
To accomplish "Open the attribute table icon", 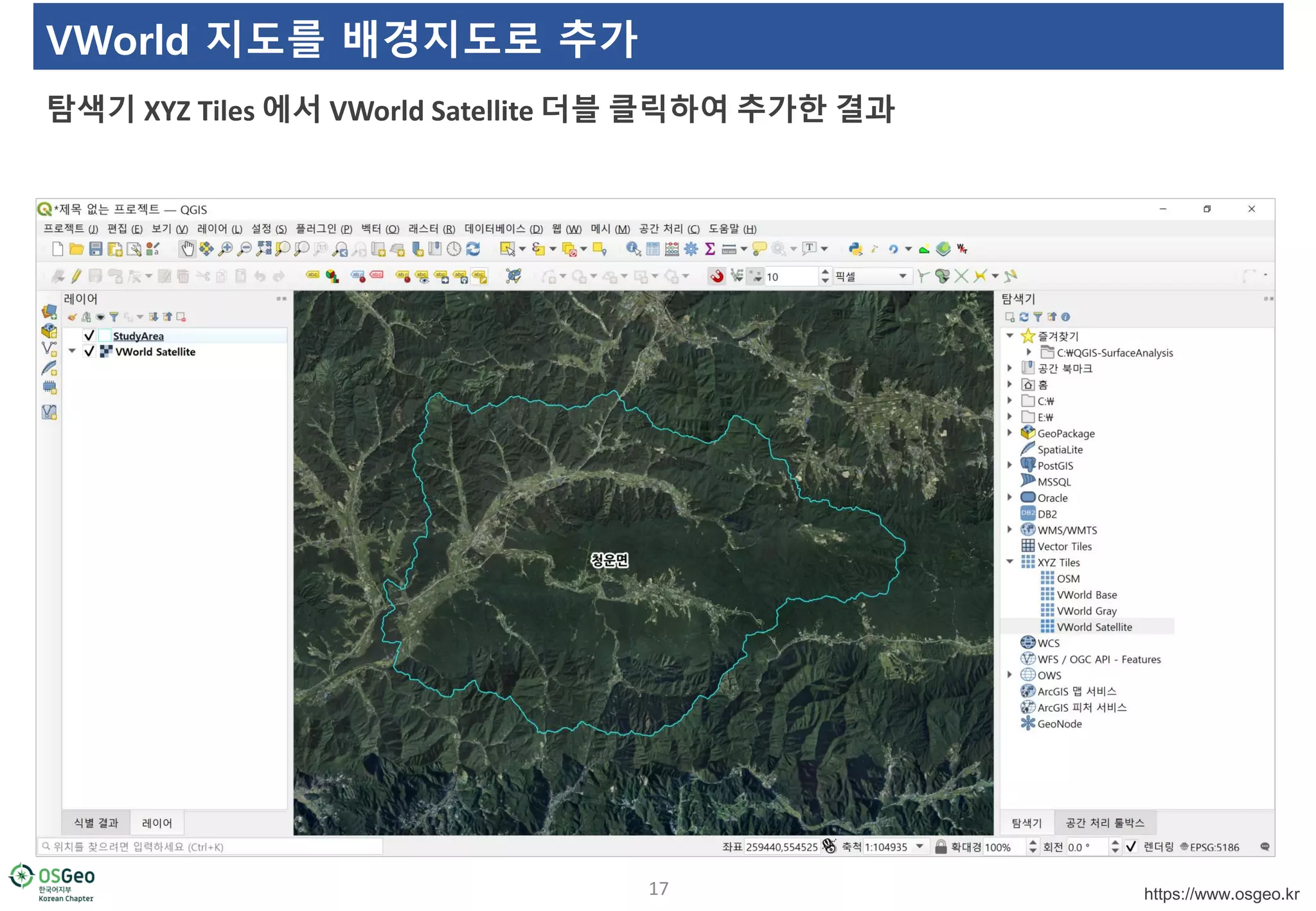I will click(653, 249).
